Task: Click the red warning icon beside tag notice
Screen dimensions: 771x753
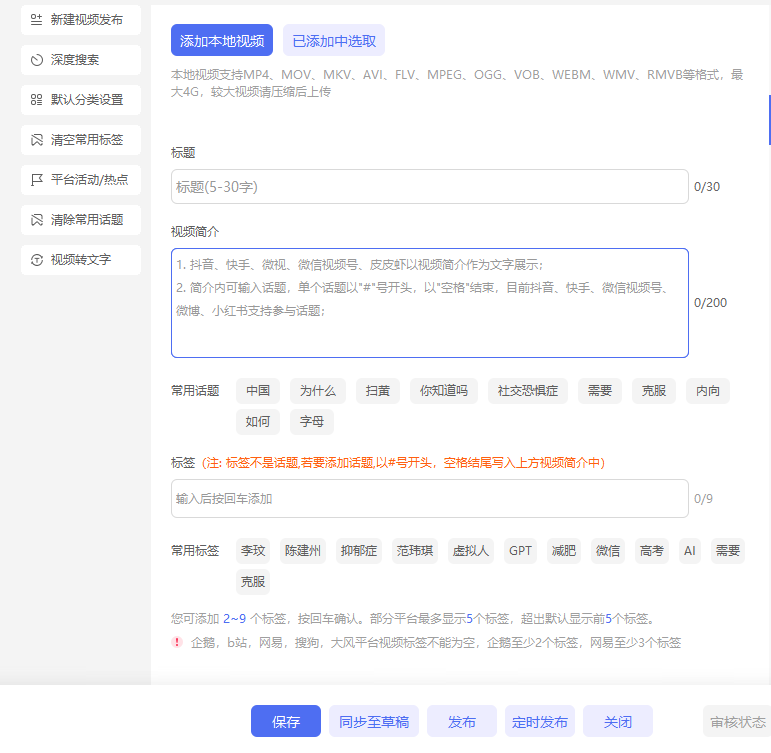Action: [x=178, y=642]
